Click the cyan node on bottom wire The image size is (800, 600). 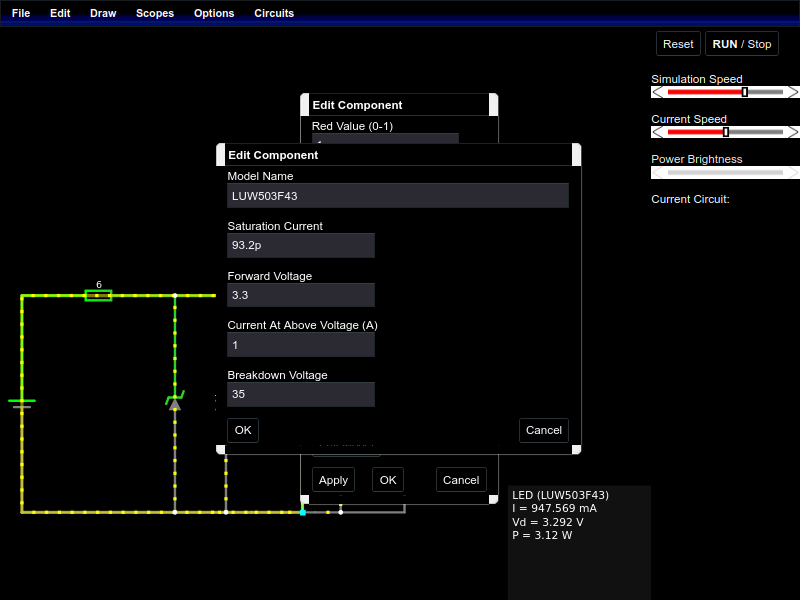(x=303, y=512)
